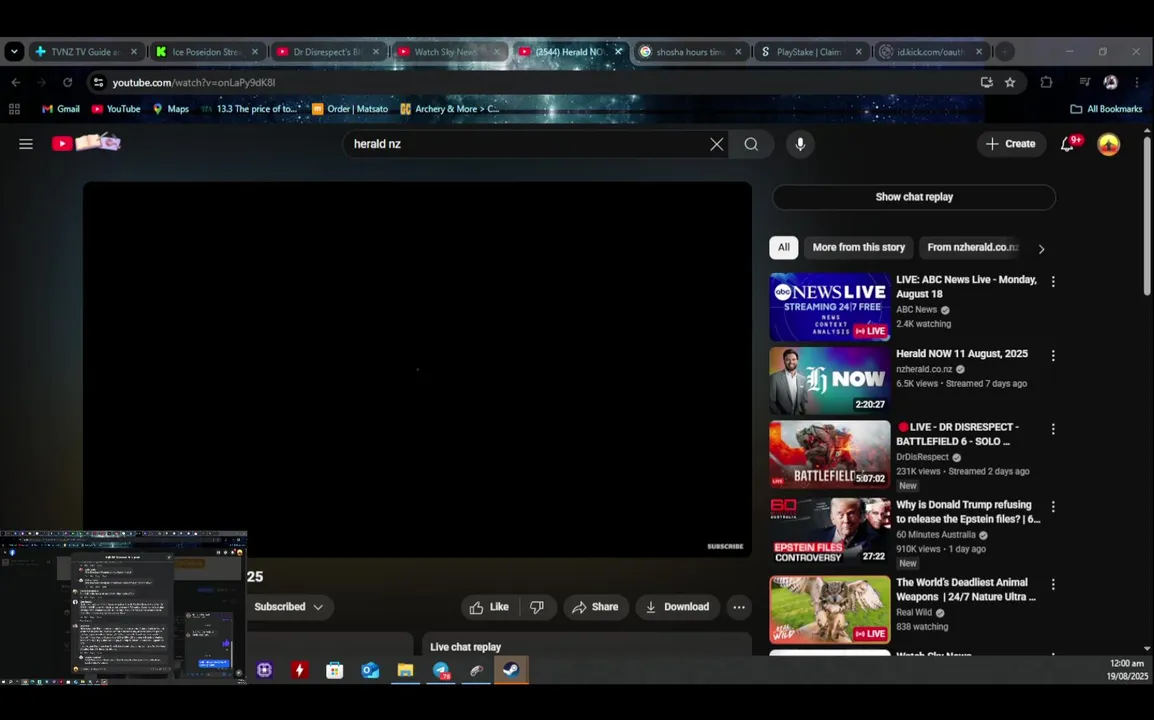Open Chrome extensions puzzle icon
This screenshot has height=720, width=1154.
(x=1046, y=82)
